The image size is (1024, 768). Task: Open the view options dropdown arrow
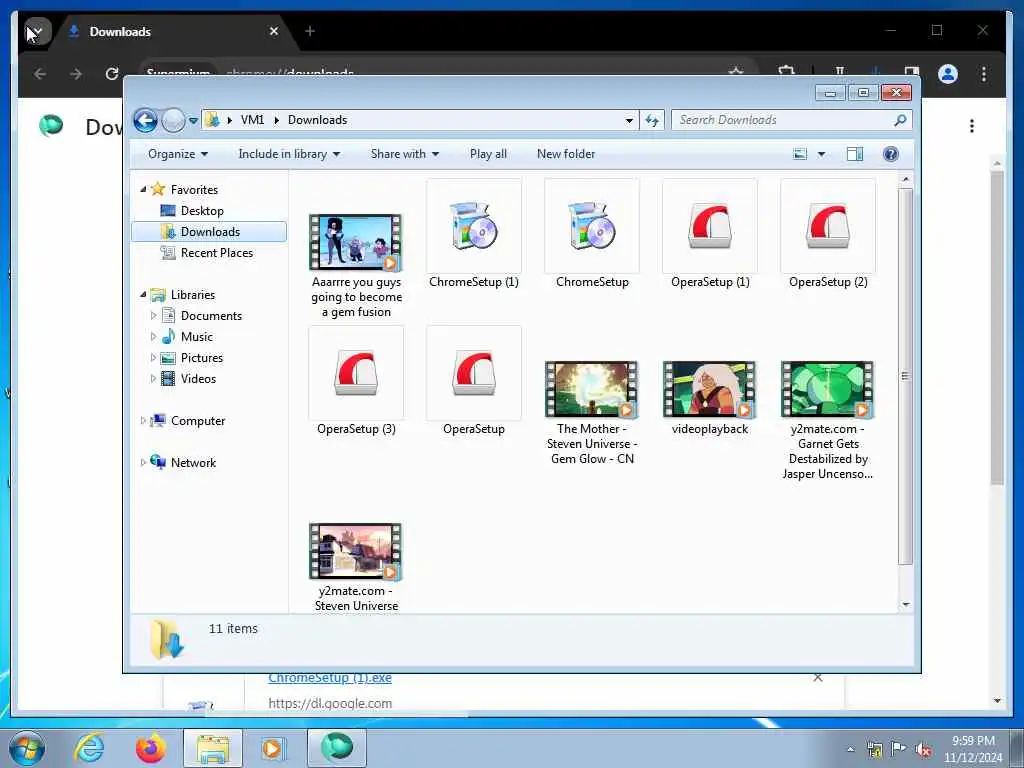pyautogui.click(x=822, y=154)
